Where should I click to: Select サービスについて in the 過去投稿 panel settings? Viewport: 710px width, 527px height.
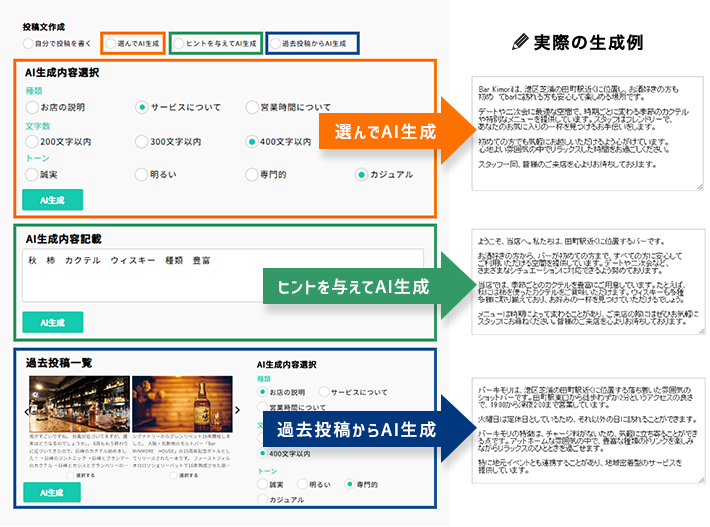[x=324, y=392]
